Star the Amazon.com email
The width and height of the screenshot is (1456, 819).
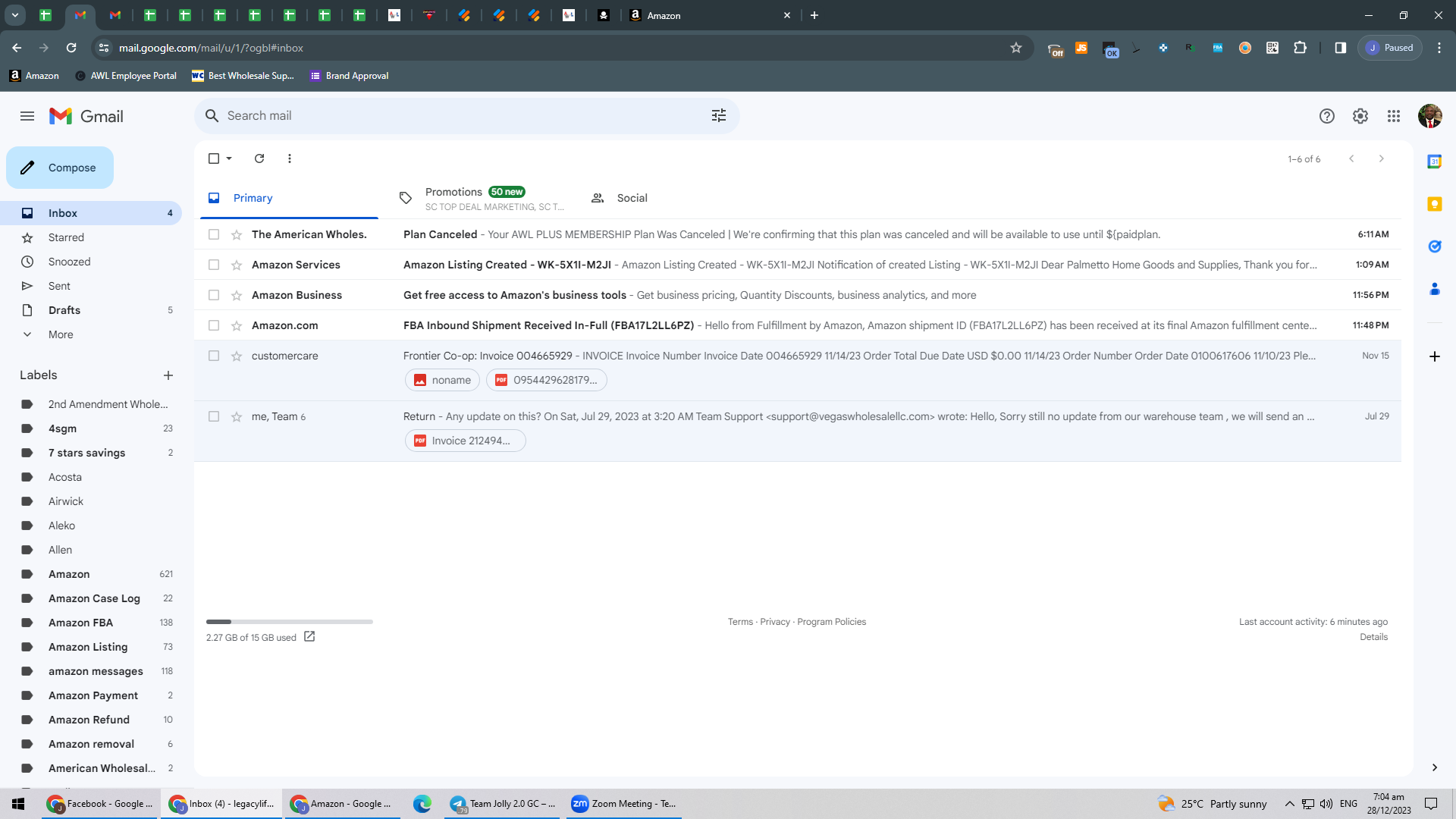[237, 325]
